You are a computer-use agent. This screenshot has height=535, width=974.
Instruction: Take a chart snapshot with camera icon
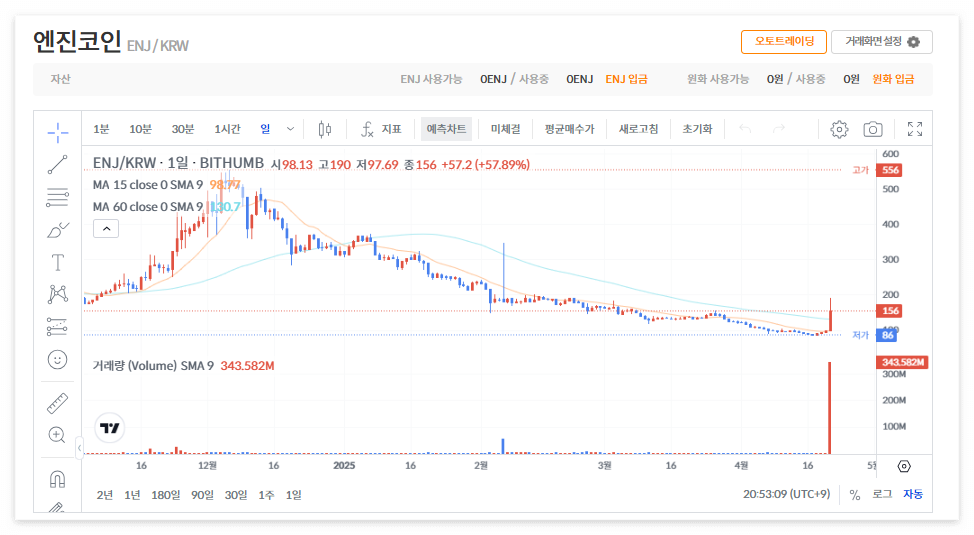tap(873, 129)
